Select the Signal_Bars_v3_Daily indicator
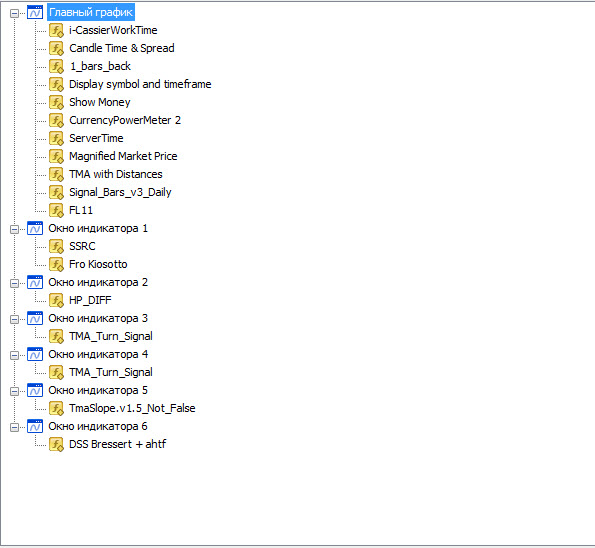Screen dimensions: 595x548 point(120,192)
